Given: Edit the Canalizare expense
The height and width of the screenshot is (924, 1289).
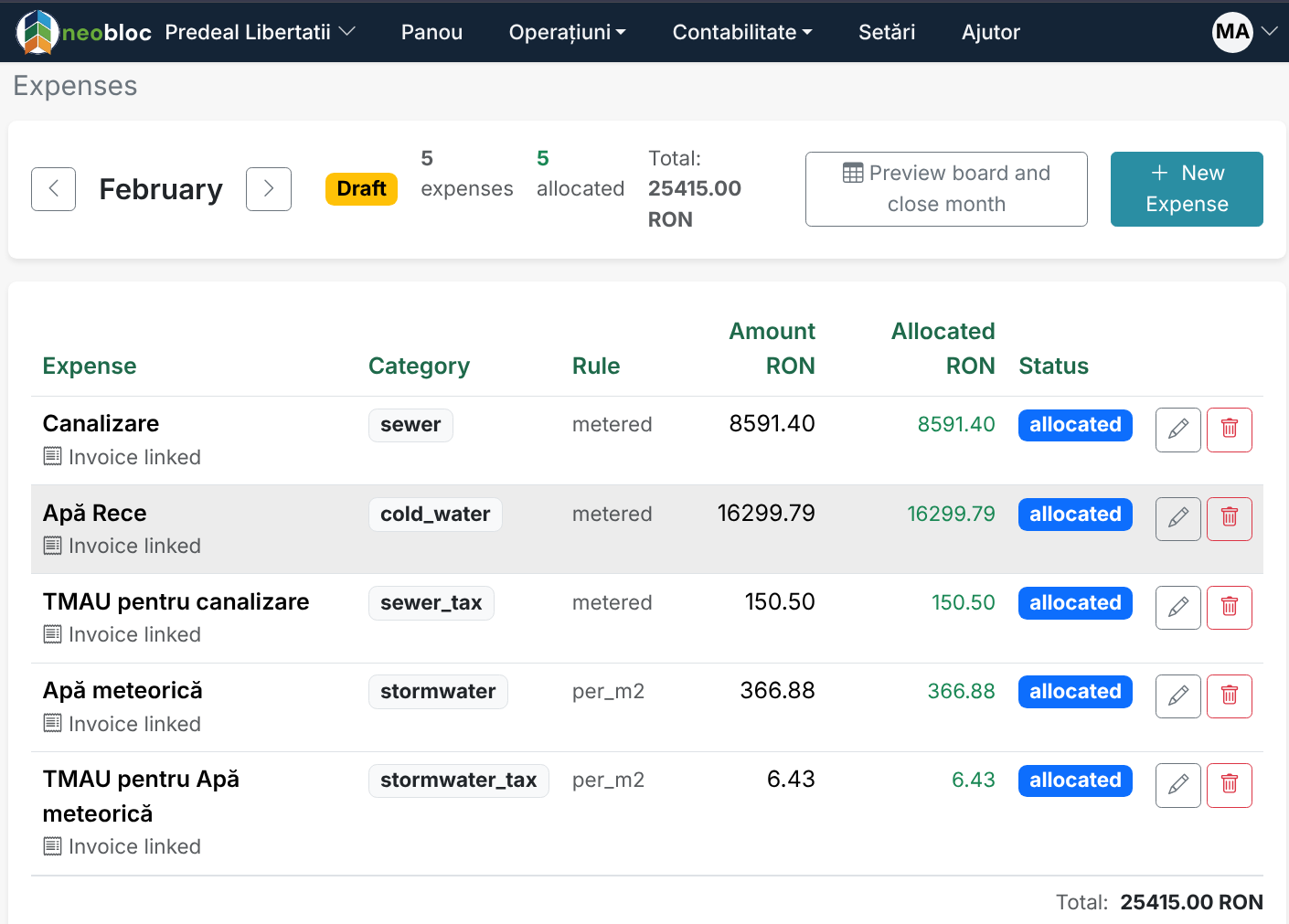Looking at the screenshot, I should (x=1178, y=430).
